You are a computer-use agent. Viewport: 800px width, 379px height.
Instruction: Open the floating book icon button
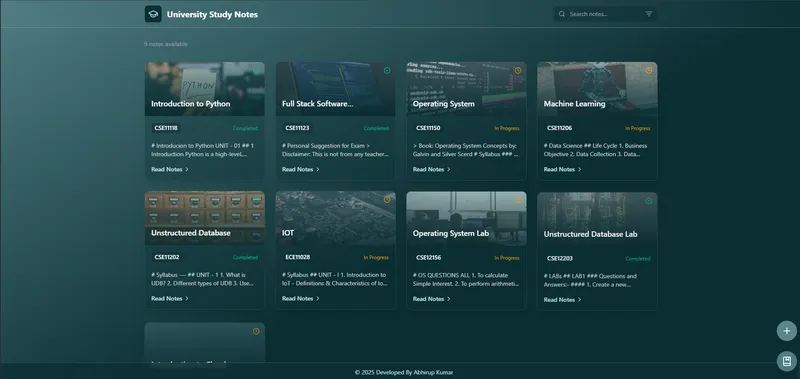click(787, 361)
